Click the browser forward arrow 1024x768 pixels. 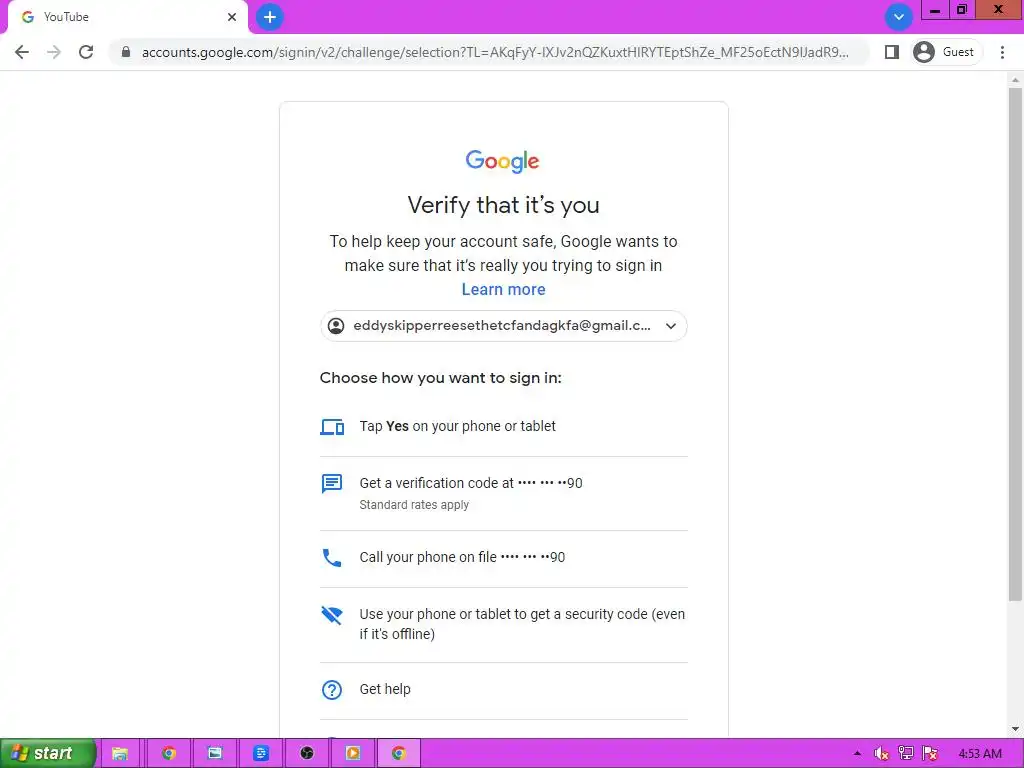coord(54,52)
